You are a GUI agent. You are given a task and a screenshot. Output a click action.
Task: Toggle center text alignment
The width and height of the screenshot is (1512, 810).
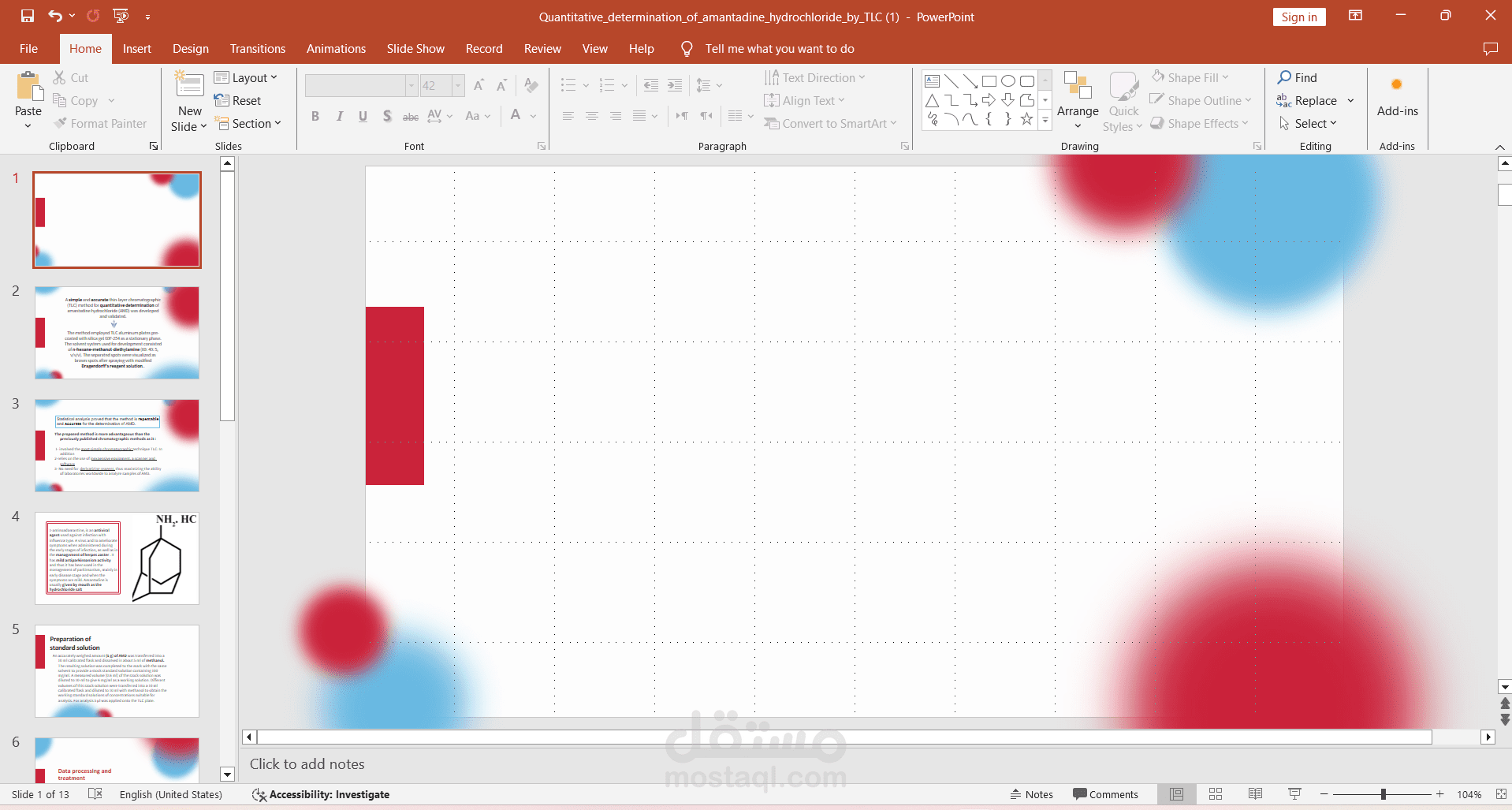pos(591,116)
